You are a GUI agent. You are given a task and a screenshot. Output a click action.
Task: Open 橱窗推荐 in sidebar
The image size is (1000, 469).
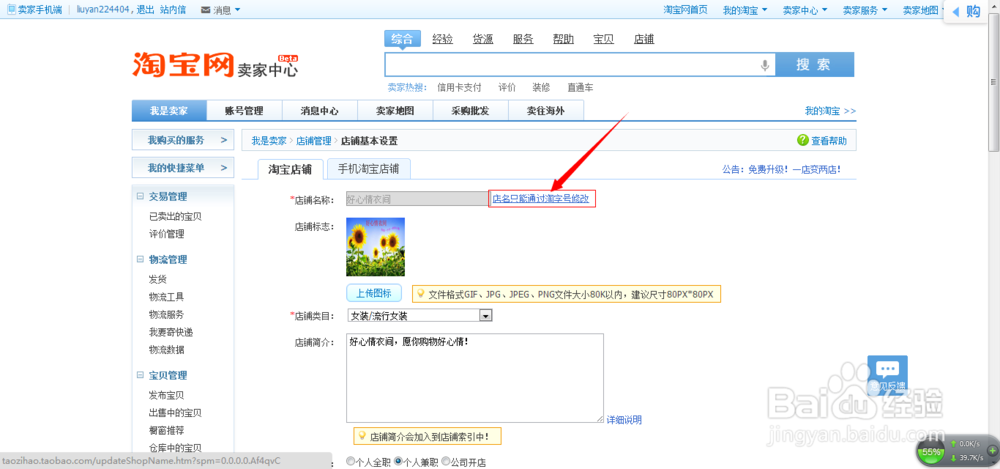(166, 430)
